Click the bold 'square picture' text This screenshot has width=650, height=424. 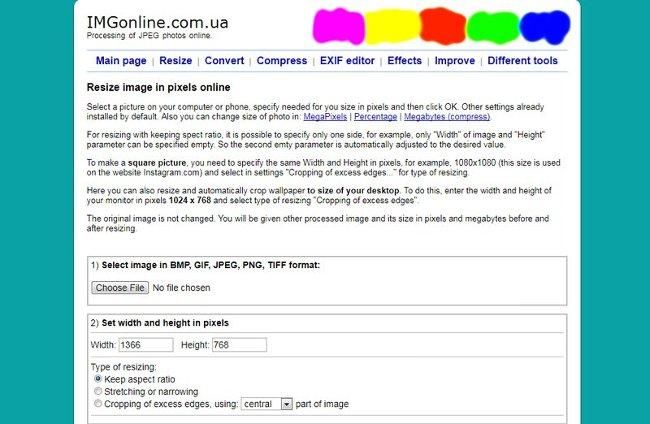pos(157,163)
